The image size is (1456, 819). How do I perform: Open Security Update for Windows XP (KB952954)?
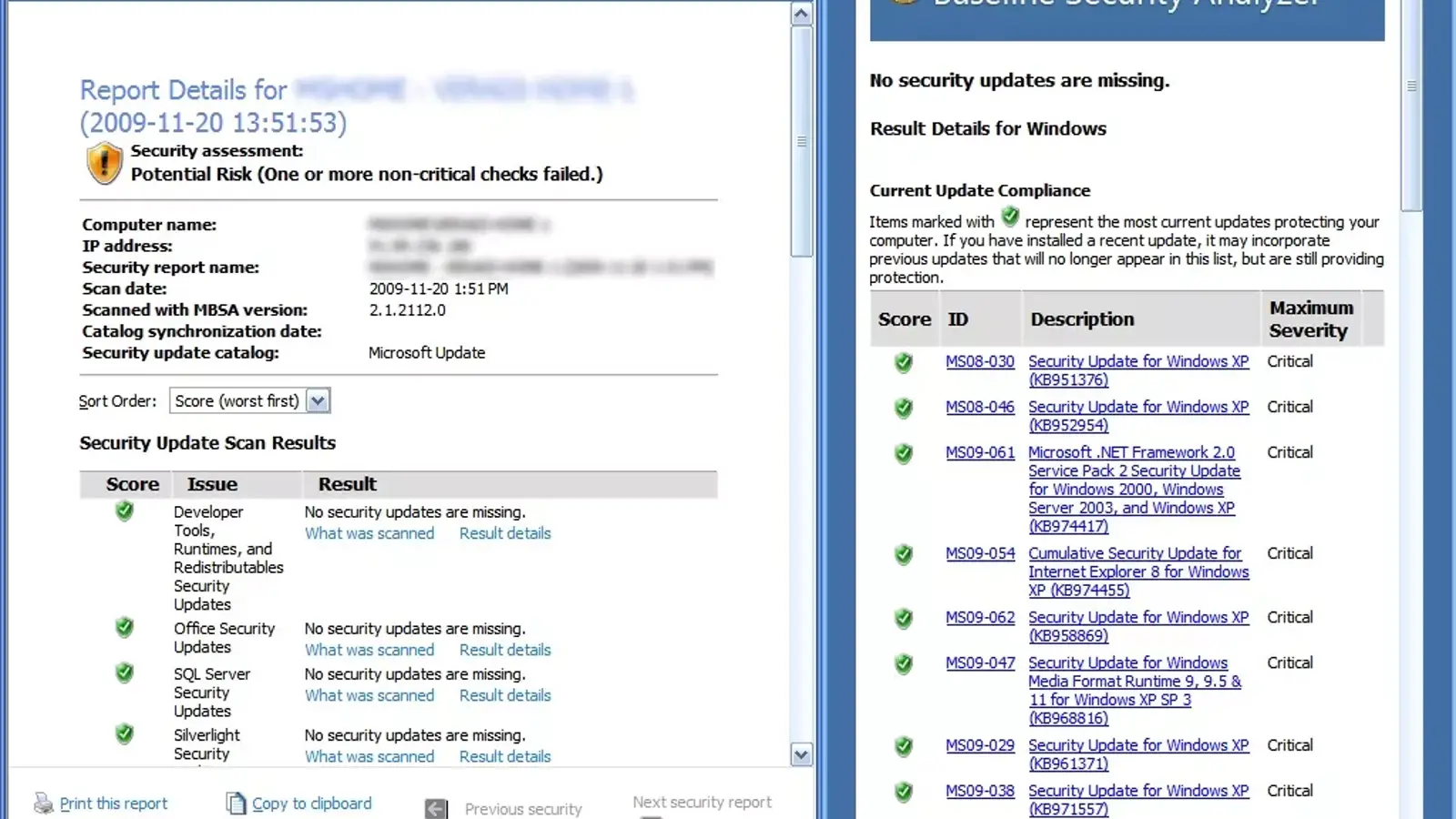click(1137, 416)
